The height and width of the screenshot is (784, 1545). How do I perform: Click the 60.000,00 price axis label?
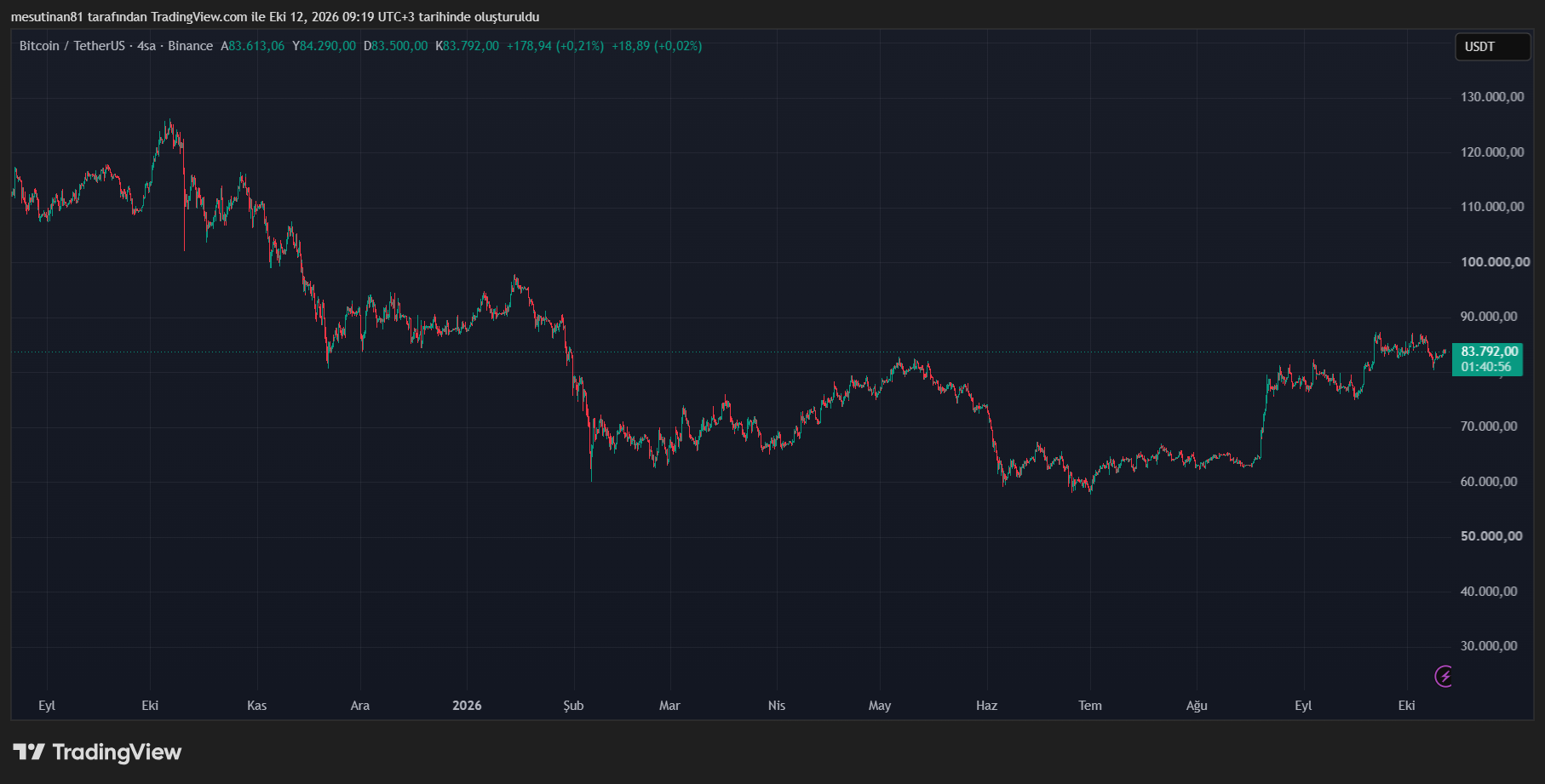(x=1489, y=482)
